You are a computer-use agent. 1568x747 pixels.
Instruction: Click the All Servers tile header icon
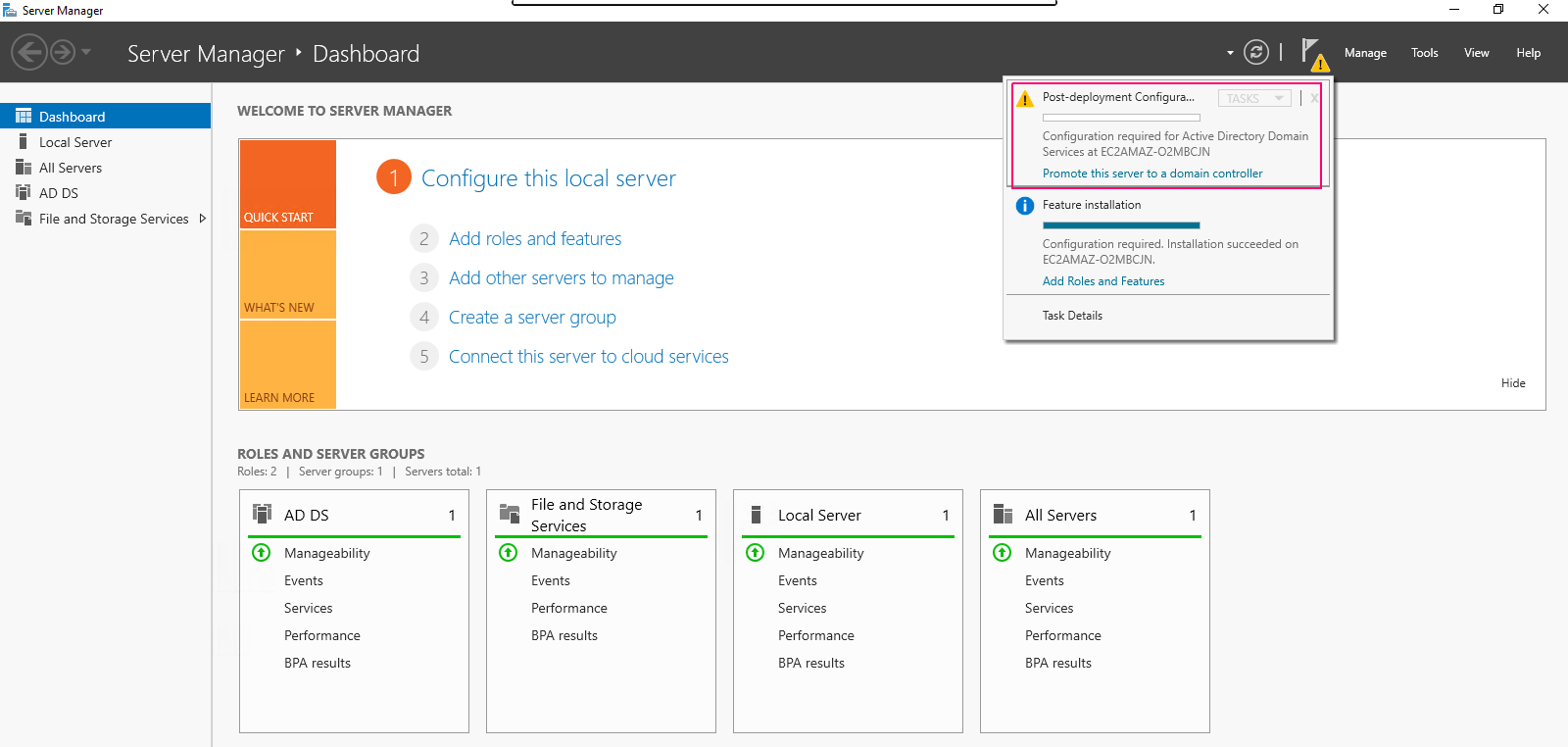tap(1003, 514)
